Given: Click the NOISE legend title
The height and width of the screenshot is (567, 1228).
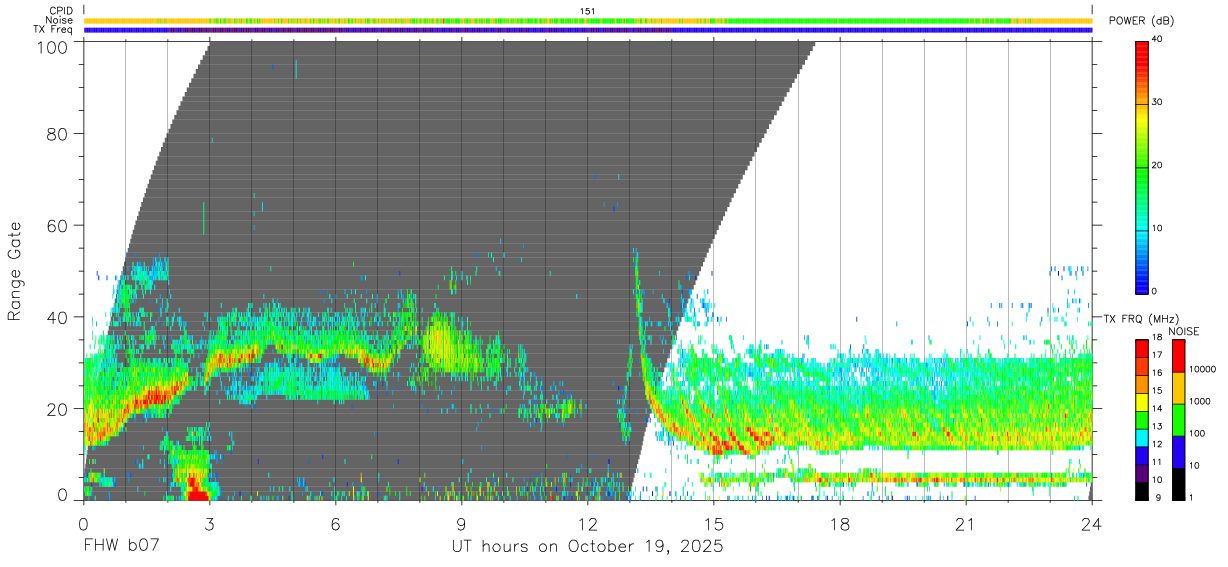Looking at the screenshot, I should pos(1184,331).
